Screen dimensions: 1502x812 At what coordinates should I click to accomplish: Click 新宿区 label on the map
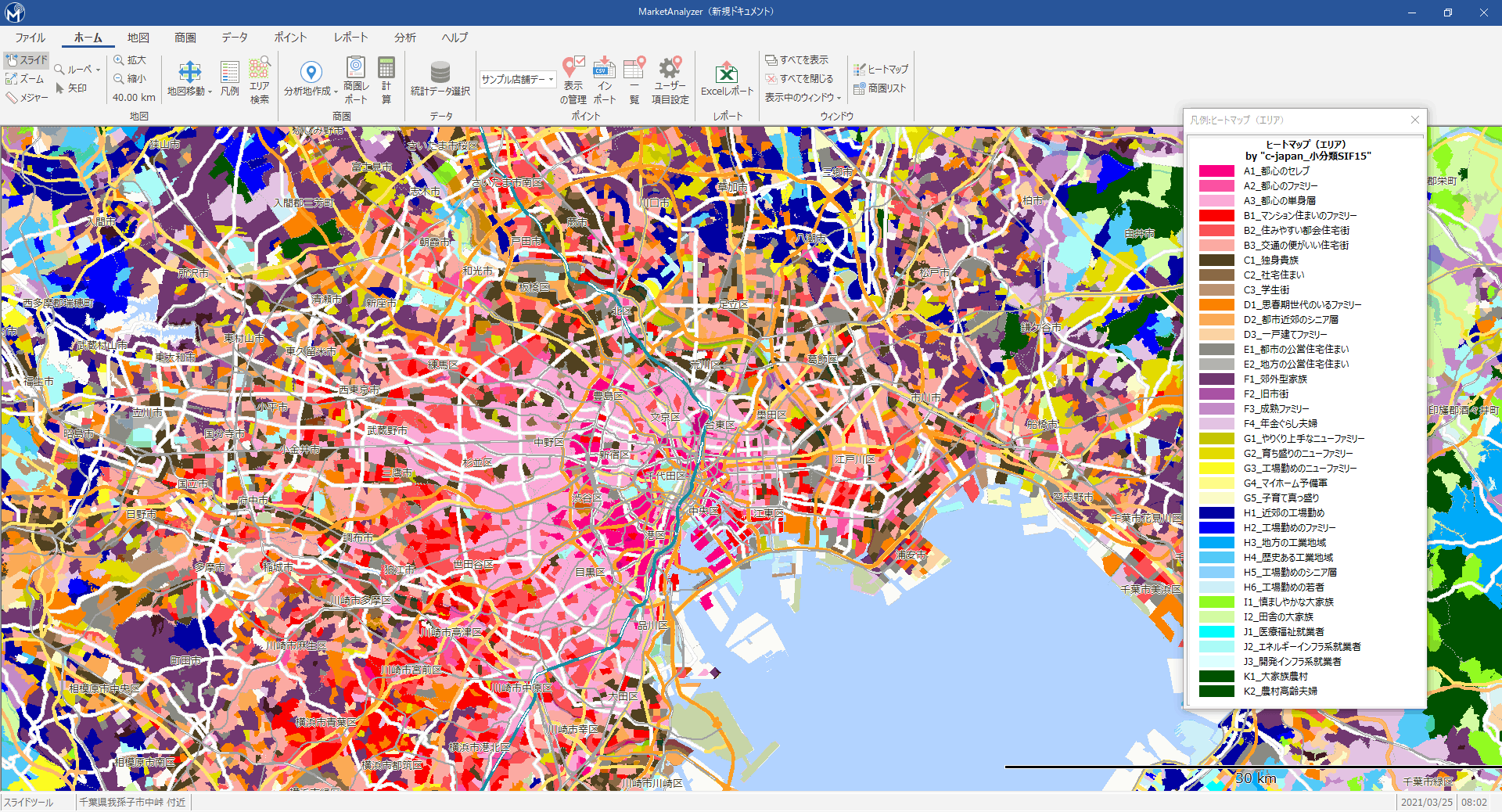(614, 455)
